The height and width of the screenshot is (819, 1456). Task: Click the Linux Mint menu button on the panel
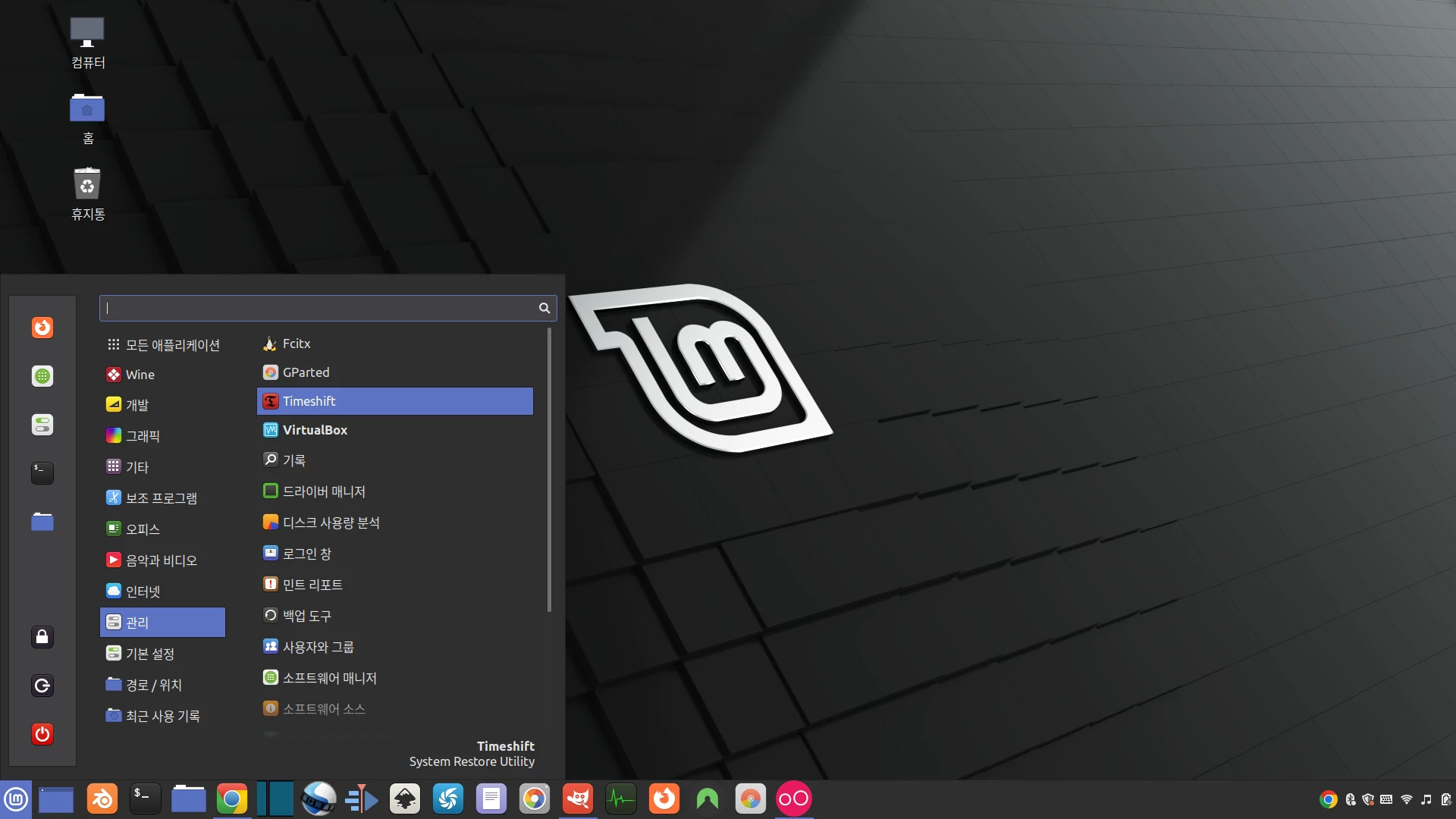[16, 799]
